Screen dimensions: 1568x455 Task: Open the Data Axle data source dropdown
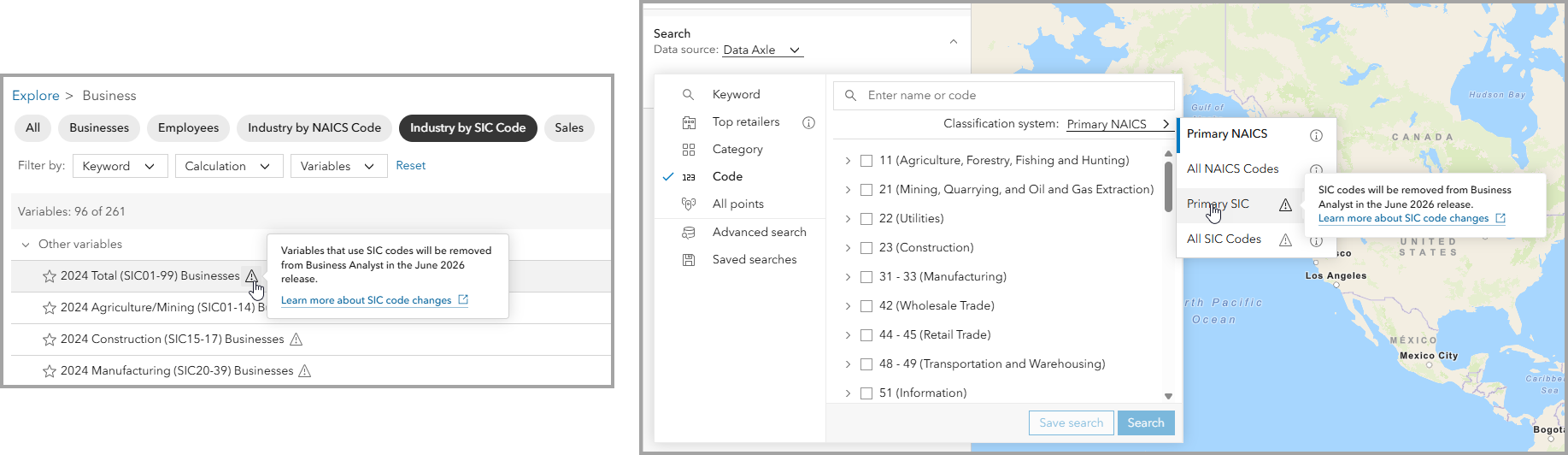(x=762, y=50)
